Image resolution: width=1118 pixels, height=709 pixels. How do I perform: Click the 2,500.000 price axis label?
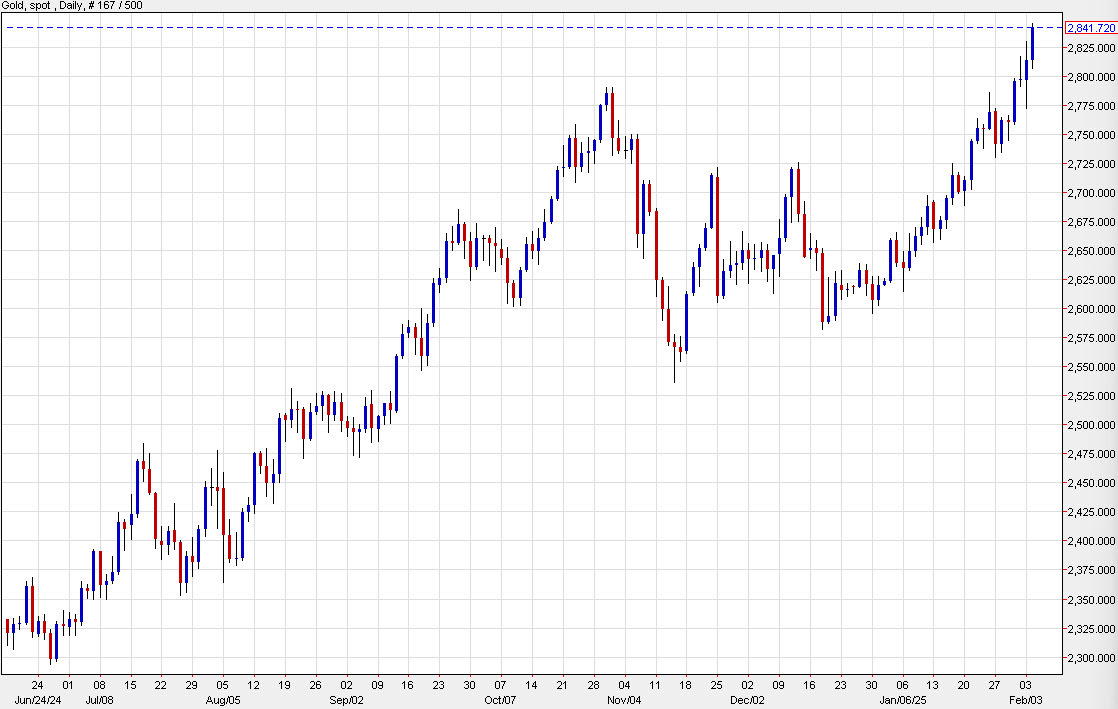pos(1091,425)
